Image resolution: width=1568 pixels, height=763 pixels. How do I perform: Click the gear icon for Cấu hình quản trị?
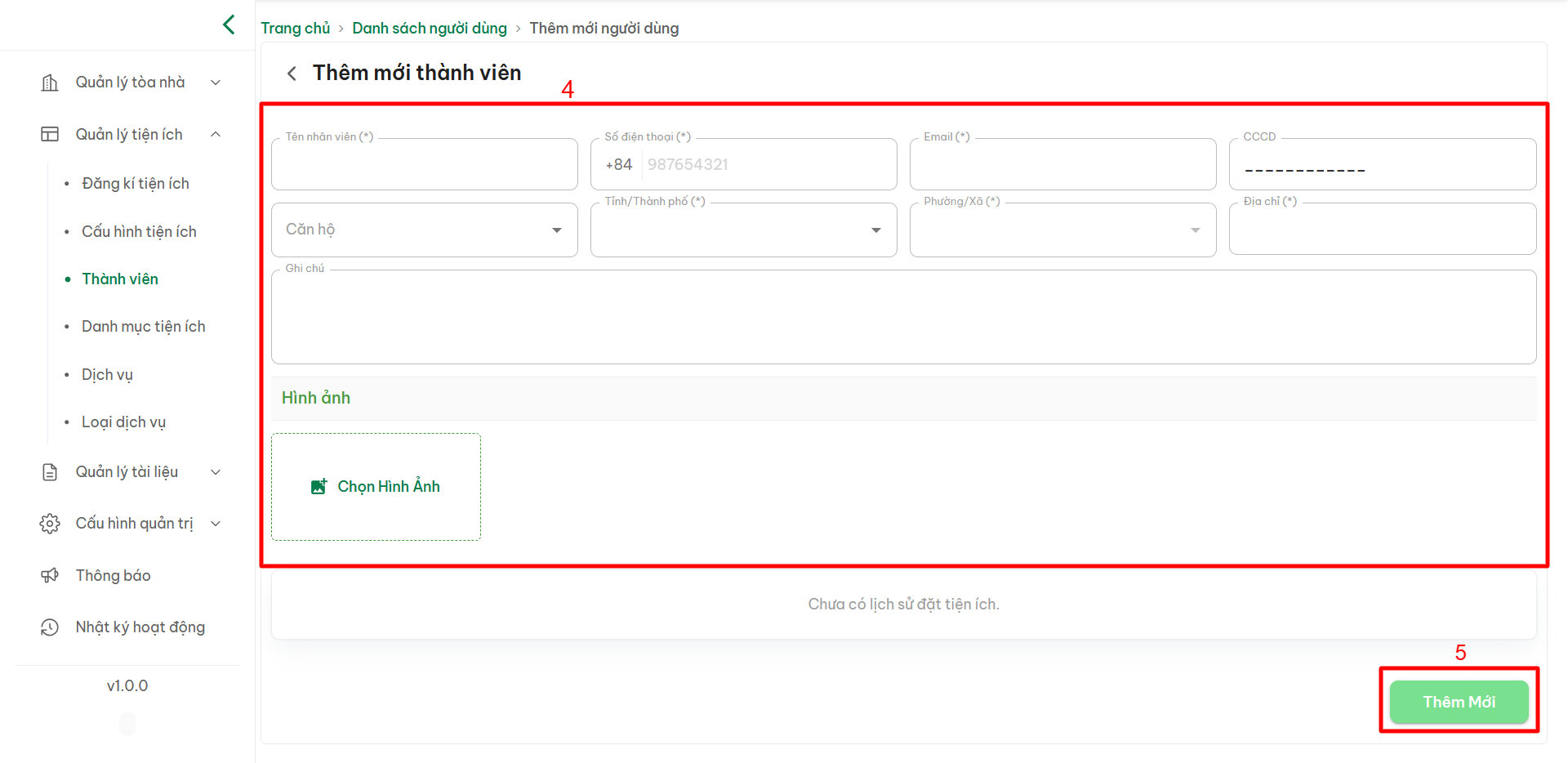pyautogui.click(x=50, y=524)
